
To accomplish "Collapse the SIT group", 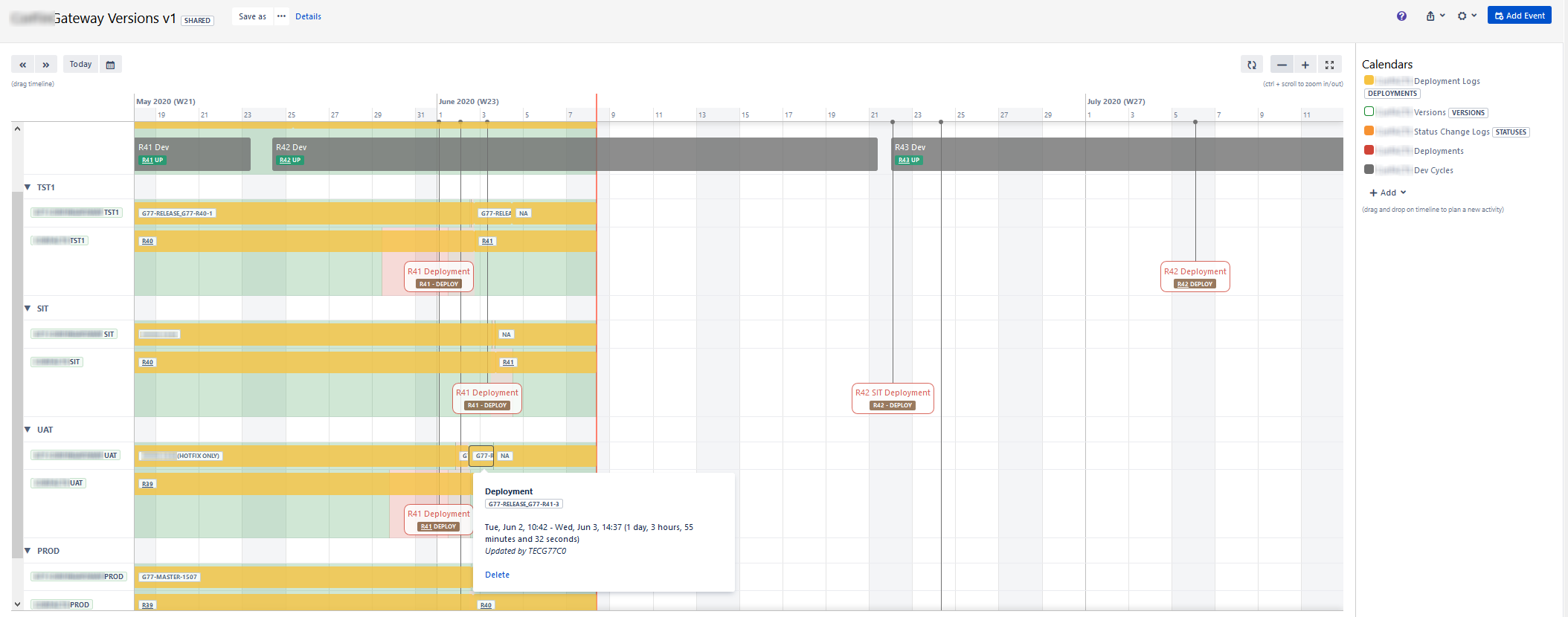I will [x=28, y=308].
